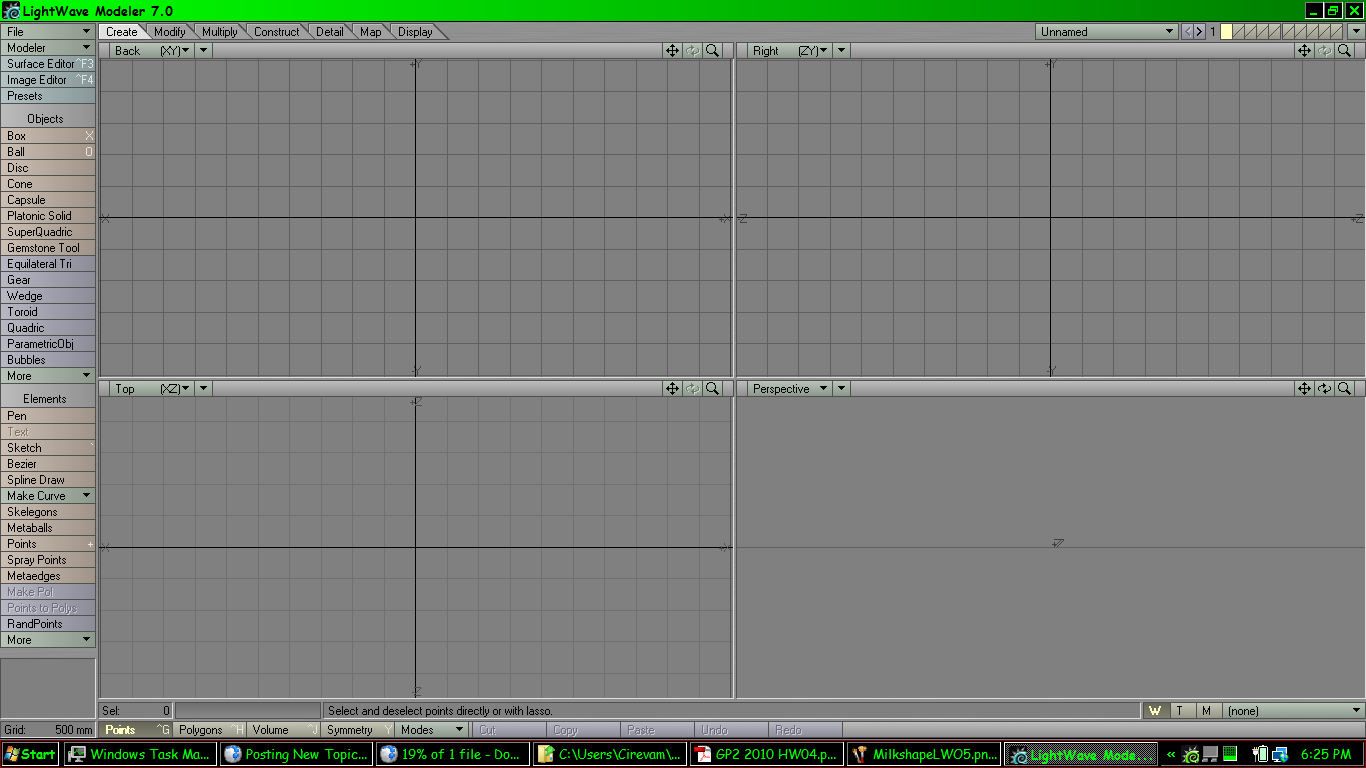Switch to the Detail tab
The width and height of the screenshot is (1366, 768).
click(330, 32)
